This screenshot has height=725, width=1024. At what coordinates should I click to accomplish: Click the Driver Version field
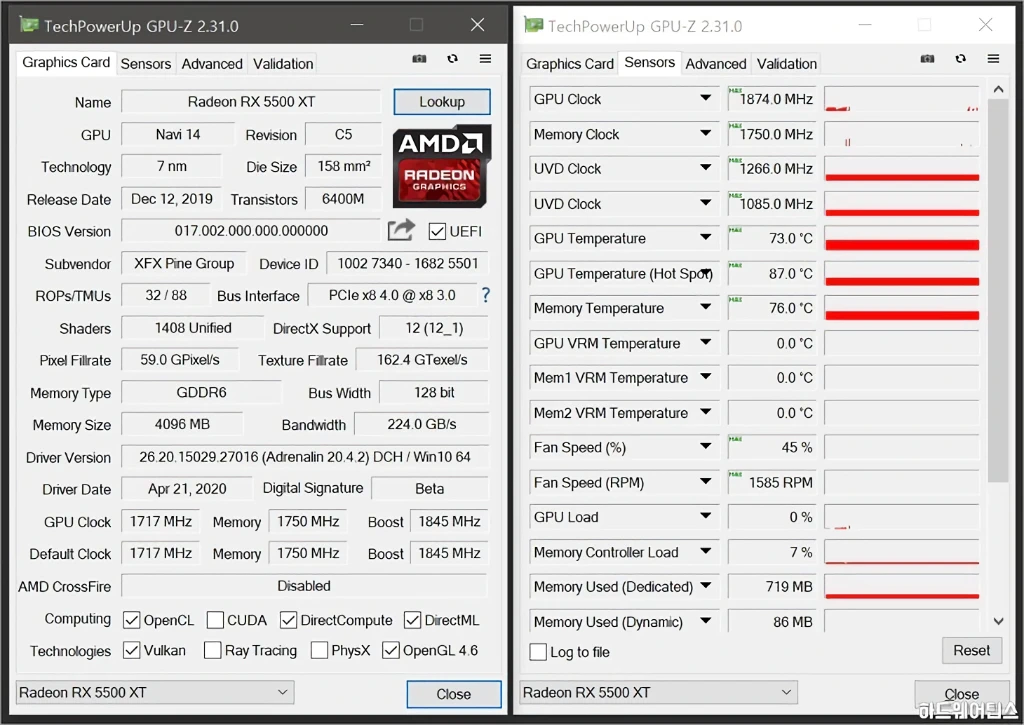pos(304,457)
